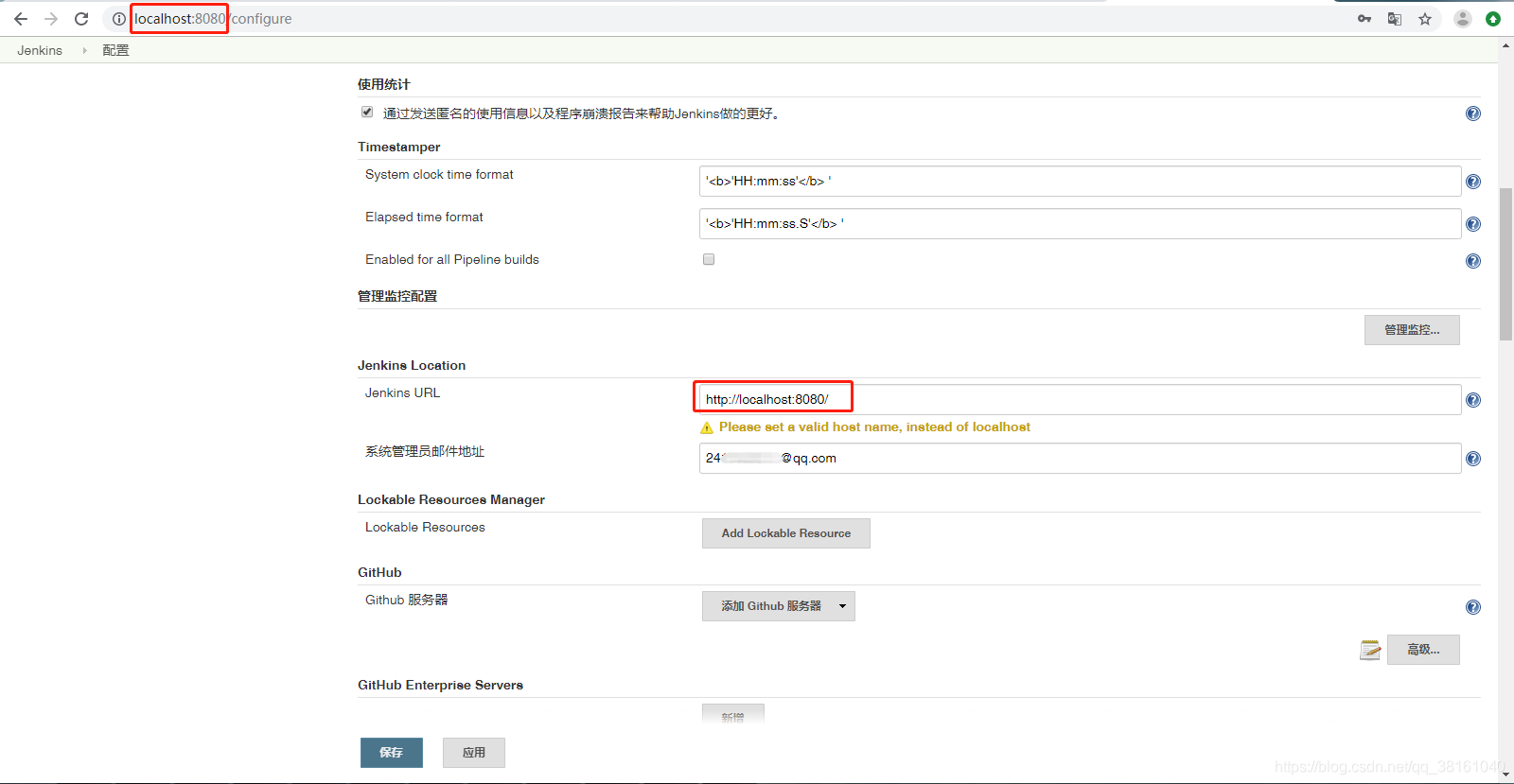Bookmark this page with star icon

tap(1425, 19)
